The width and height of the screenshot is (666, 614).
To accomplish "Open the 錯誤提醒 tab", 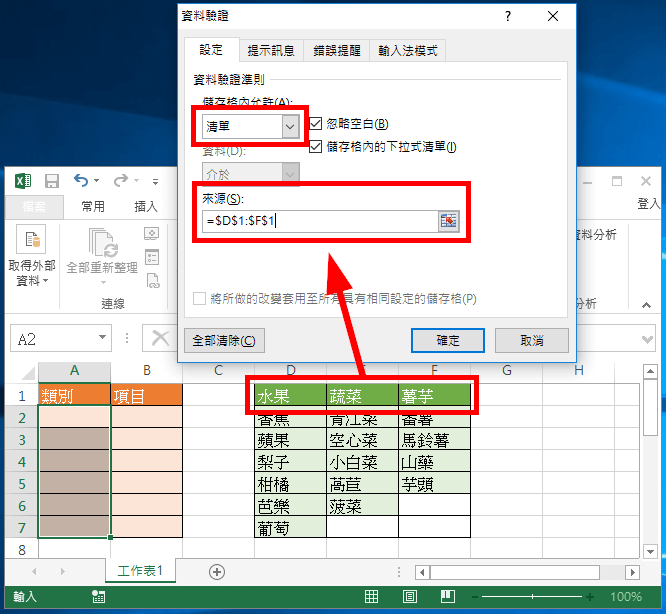I will pos(340,50).
